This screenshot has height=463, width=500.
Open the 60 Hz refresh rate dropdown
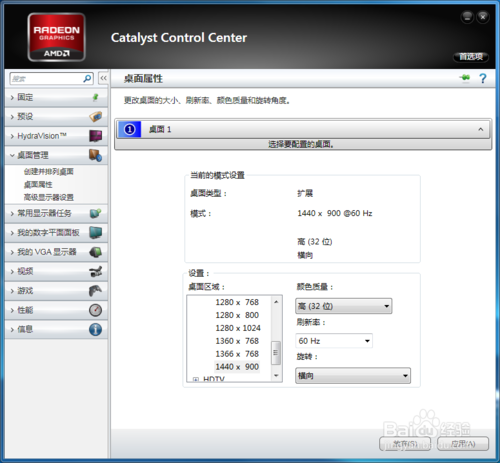[334, 341]
